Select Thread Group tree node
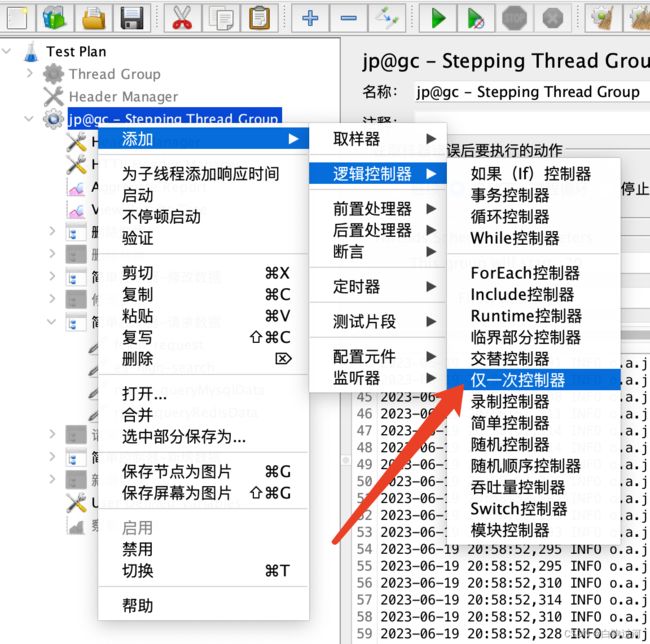The width and height of the screenshot is (650, 644). point(114,74)
